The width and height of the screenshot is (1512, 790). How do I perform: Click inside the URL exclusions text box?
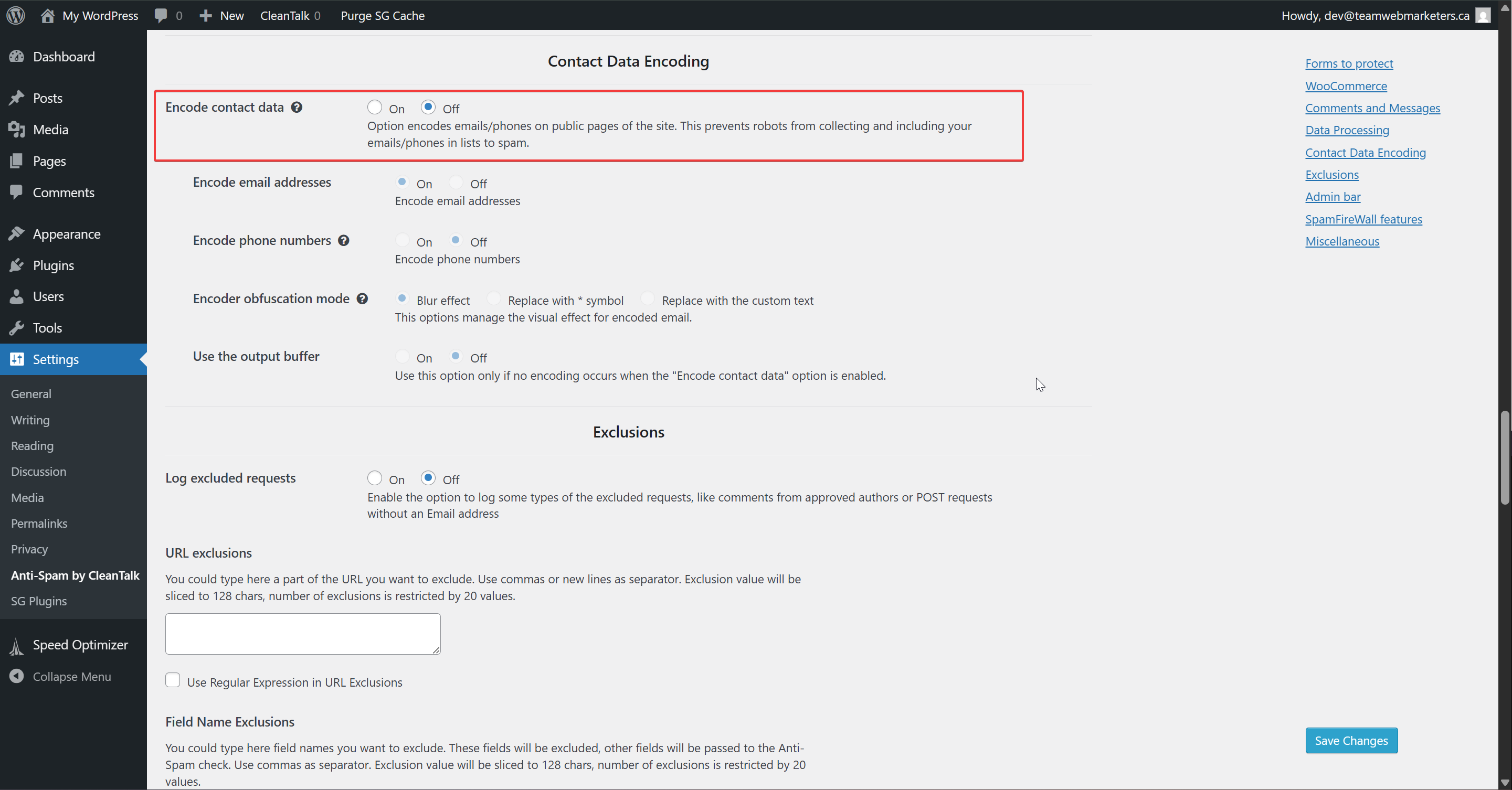click(303, 633)
